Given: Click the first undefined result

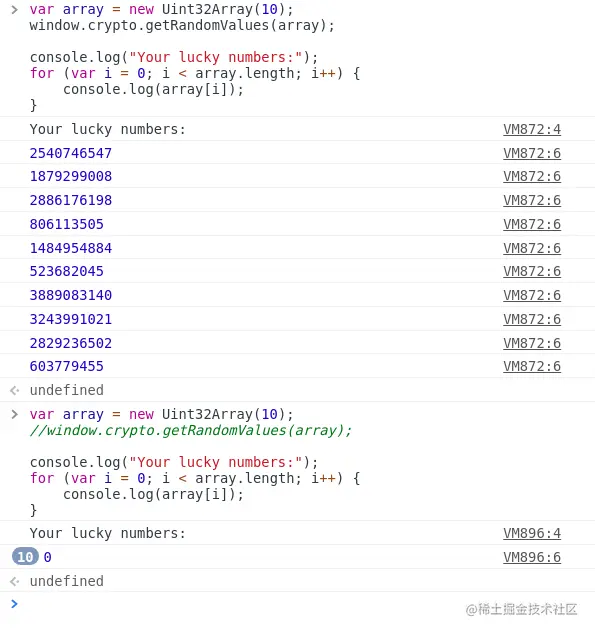Looking at the screenshot, I should point(67,390).
